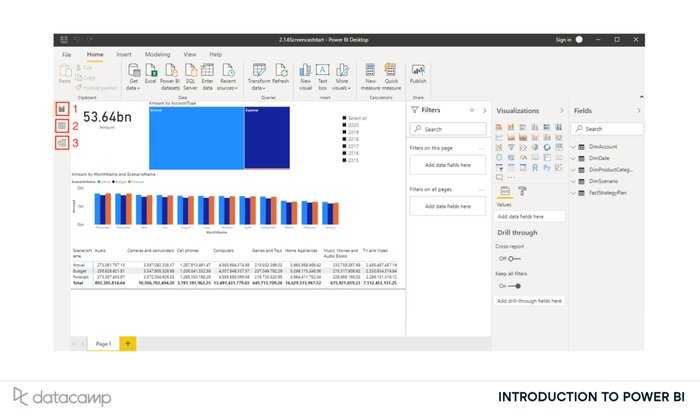Image resolution: width=700 pixels, height=417 pixels.
Task: Turn off Keep all filters
Action: click(x=514, y=286)
